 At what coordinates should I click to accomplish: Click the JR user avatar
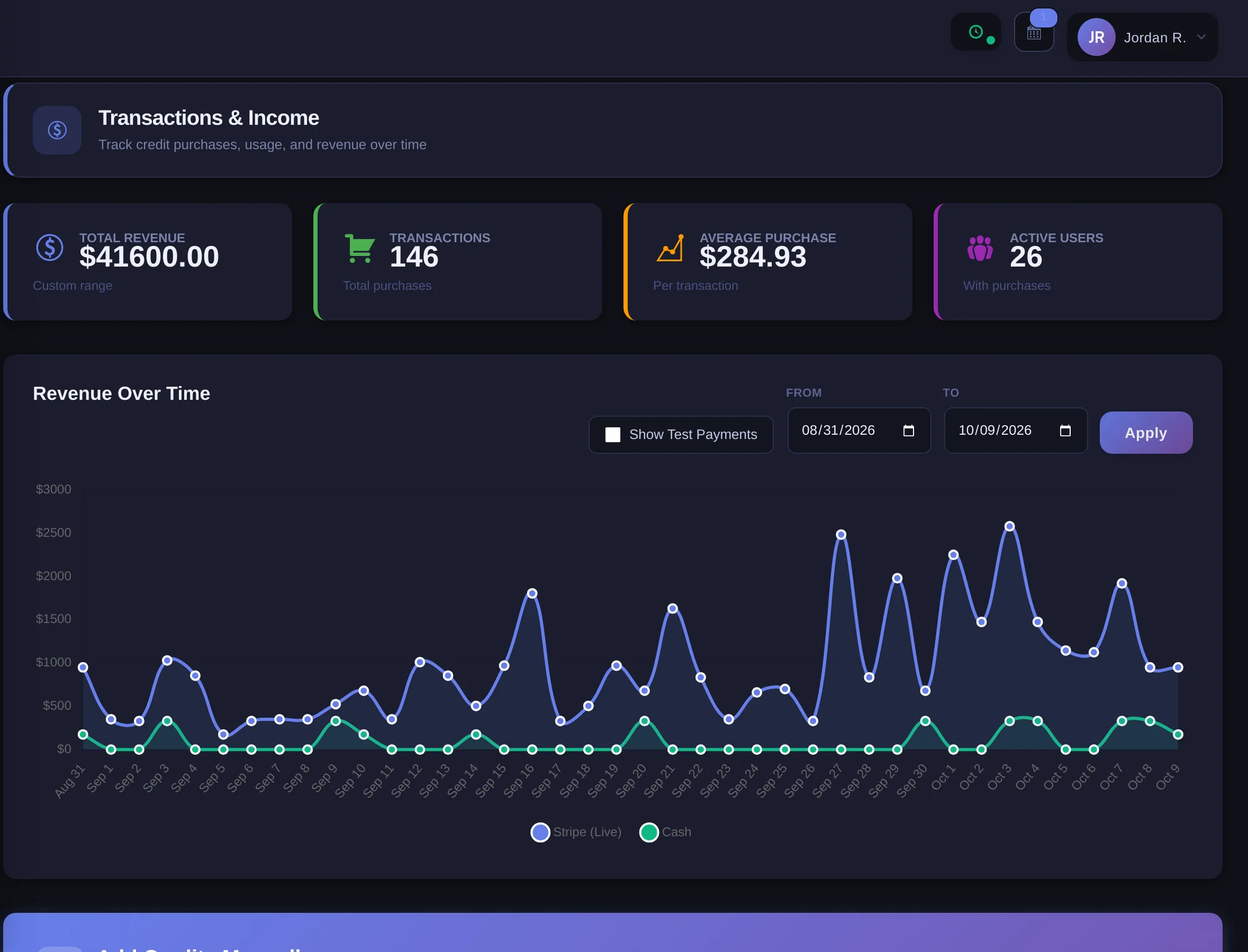point(1096,37)
